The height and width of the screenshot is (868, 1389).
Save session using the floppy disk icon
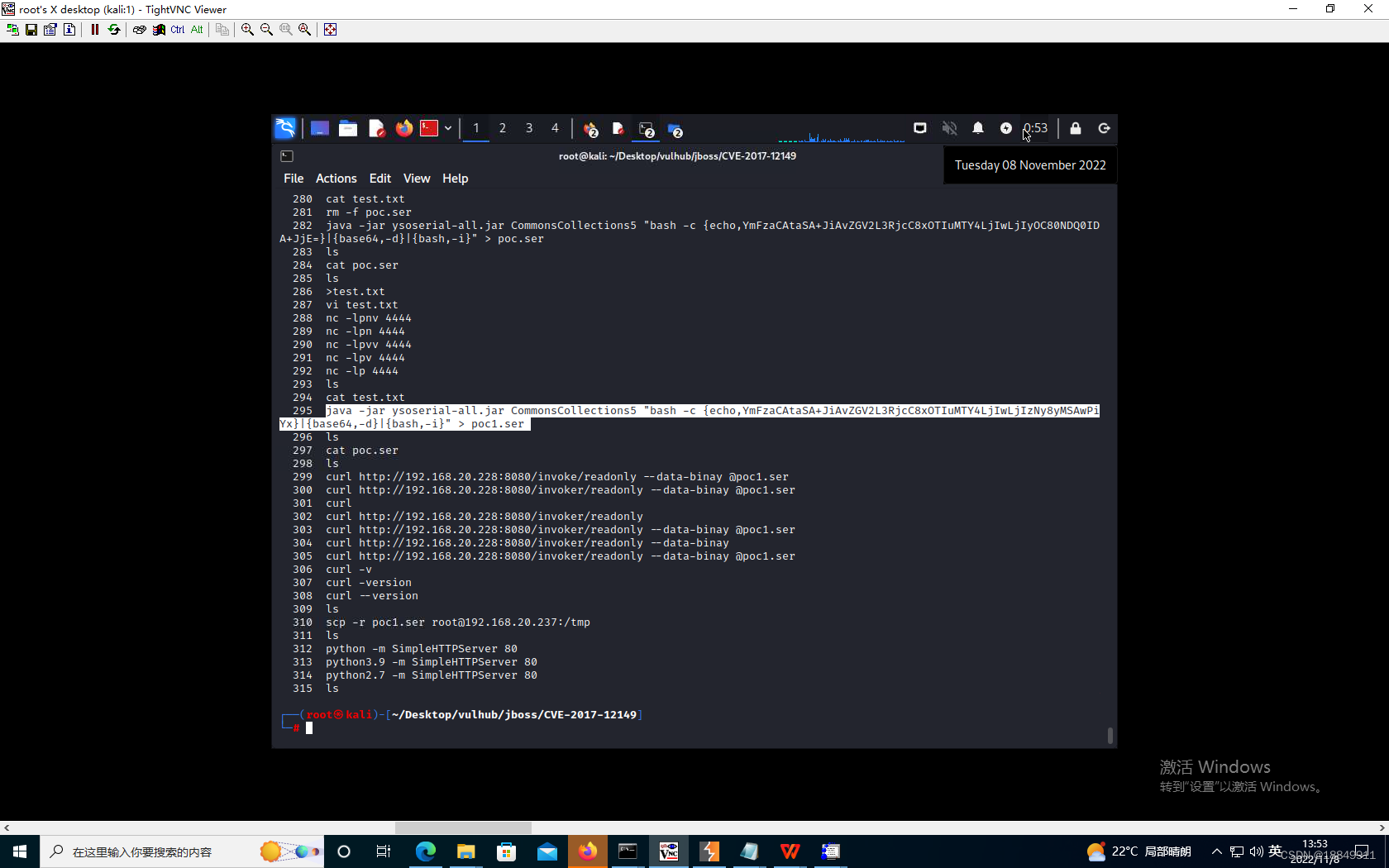31,30
